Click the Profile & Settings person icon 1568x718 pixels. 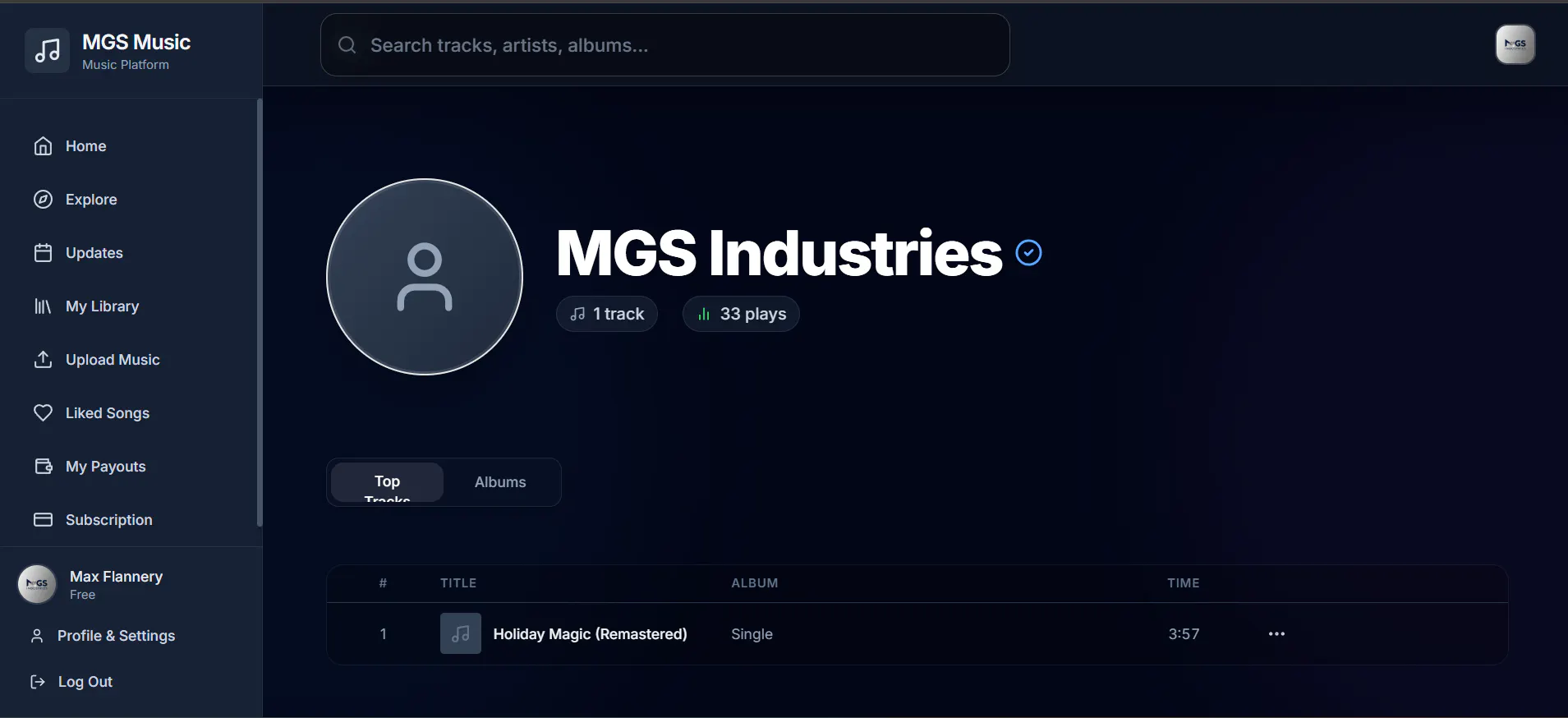click(x=37, y=636)
